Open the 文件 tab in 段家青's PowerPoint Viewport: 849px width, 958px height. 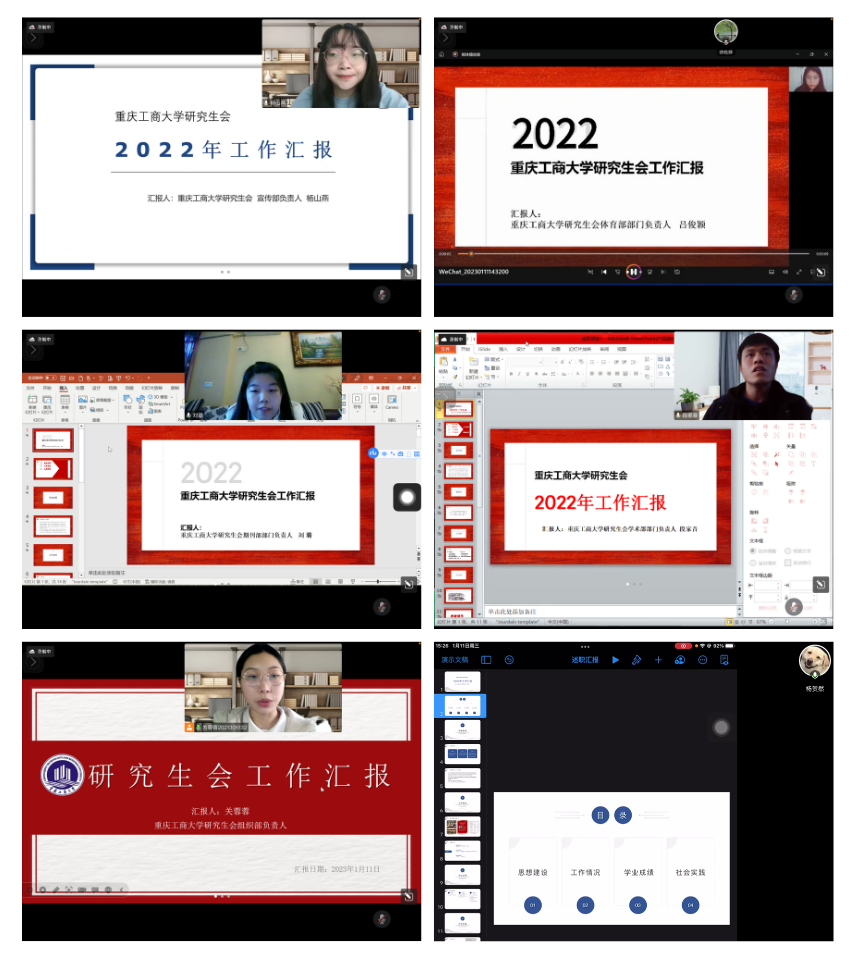click(x=445, y=349)
